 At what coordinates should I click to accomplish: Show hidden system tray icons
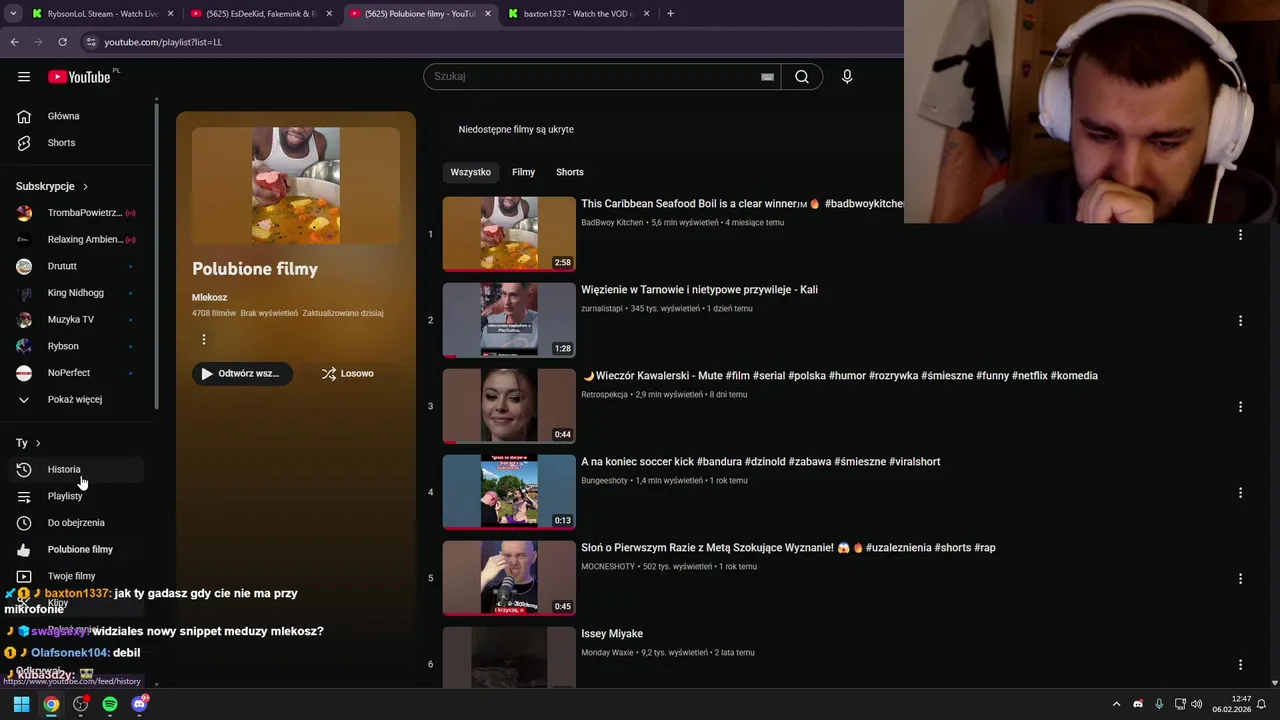(1117, 704)
